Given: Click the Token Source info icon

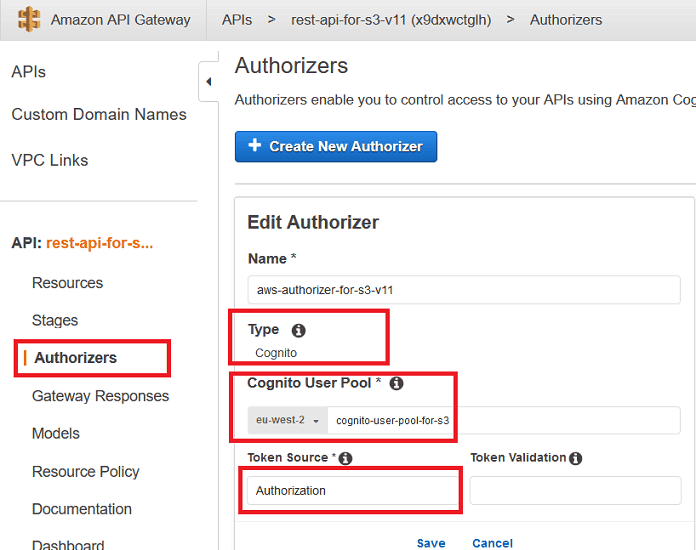Looking at the screenshot, I should [x=345, y=458].
